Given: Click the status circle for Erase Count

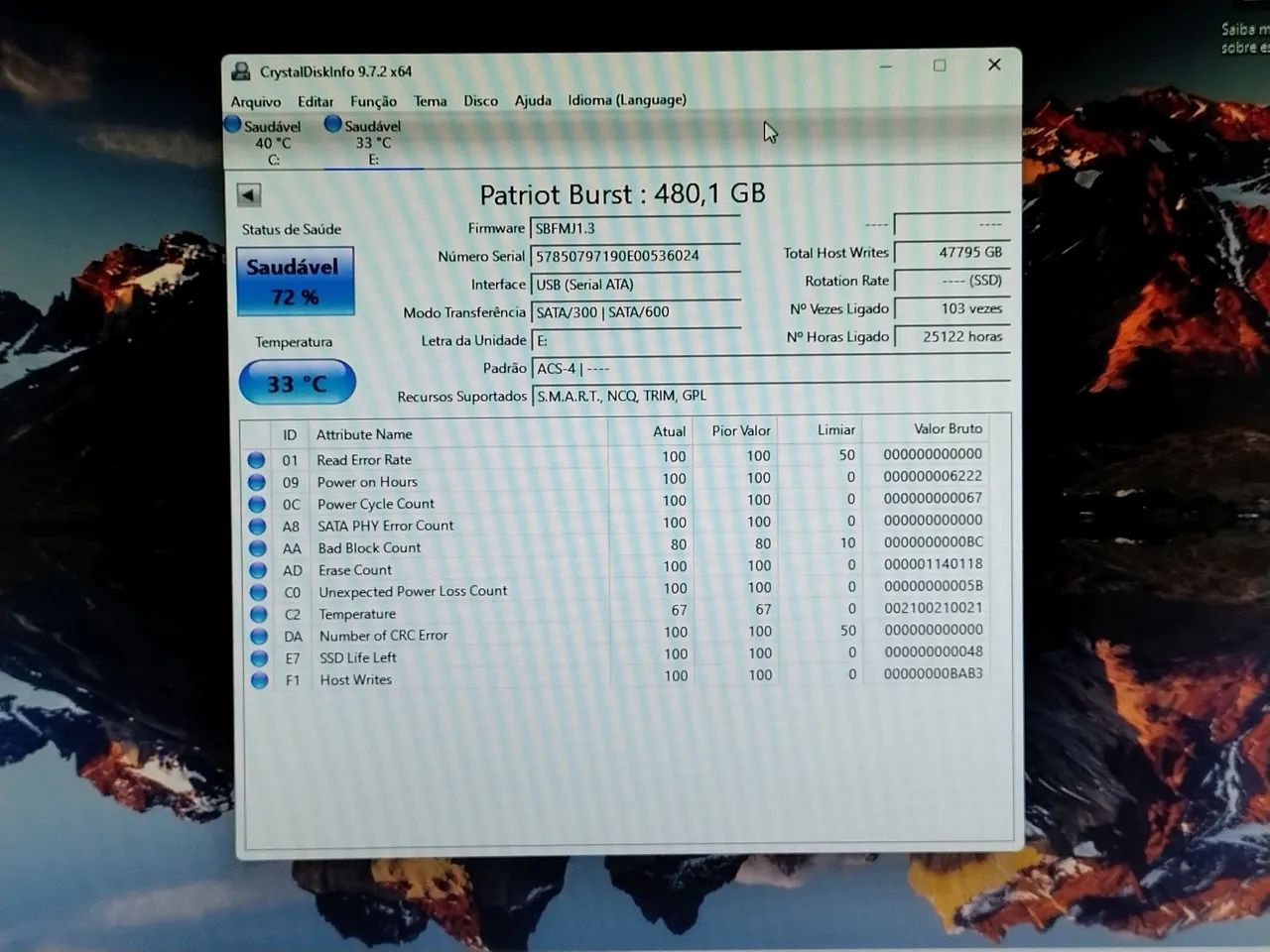Looking at the screenshot, I should [258, 570].
